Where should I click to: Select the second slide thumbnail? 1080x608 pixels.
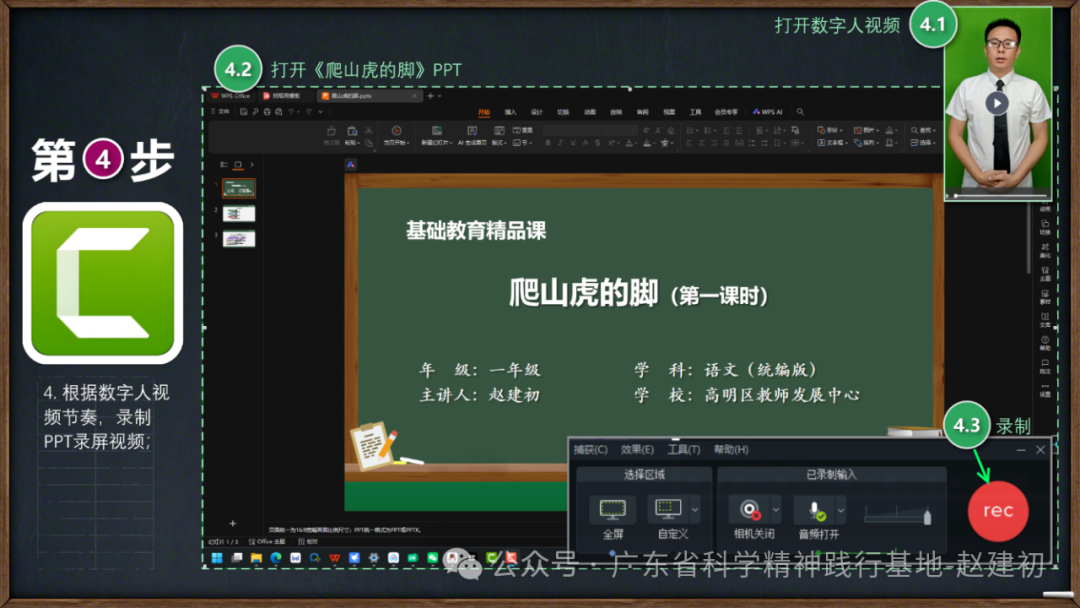point(239,213)
